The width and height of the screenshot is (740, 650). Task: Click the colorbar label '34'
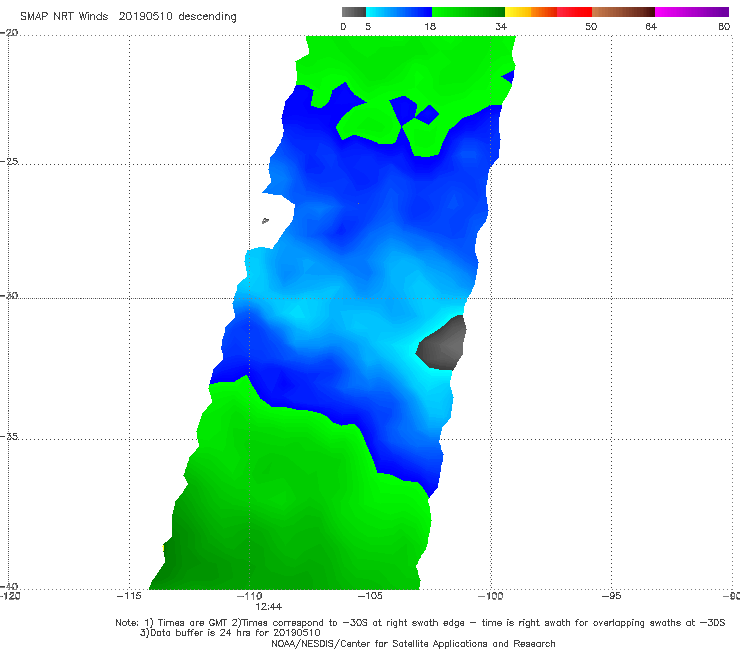(x=501, y=26)
